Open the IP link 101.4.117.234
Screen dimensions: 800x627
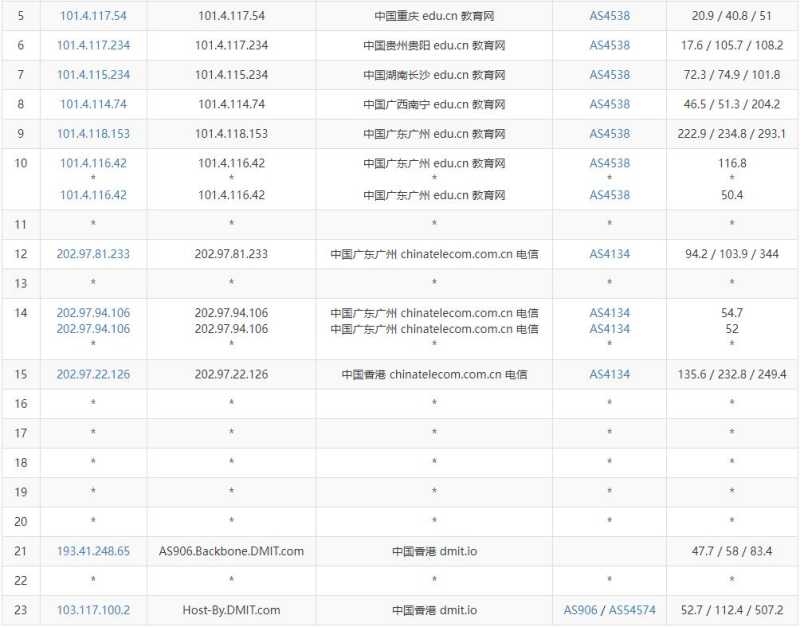tap(95, 45)
